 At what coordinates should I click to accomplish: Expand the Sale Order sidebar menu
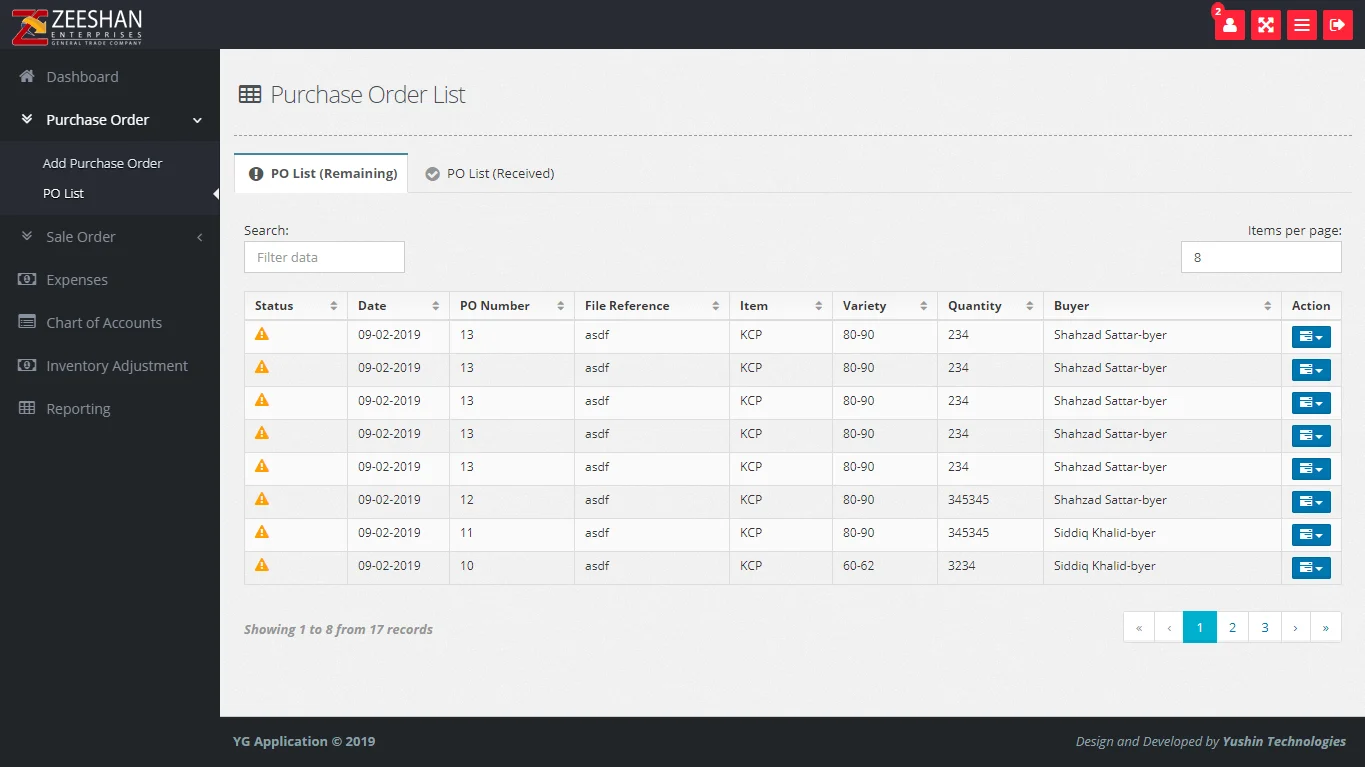coord(110,237)
